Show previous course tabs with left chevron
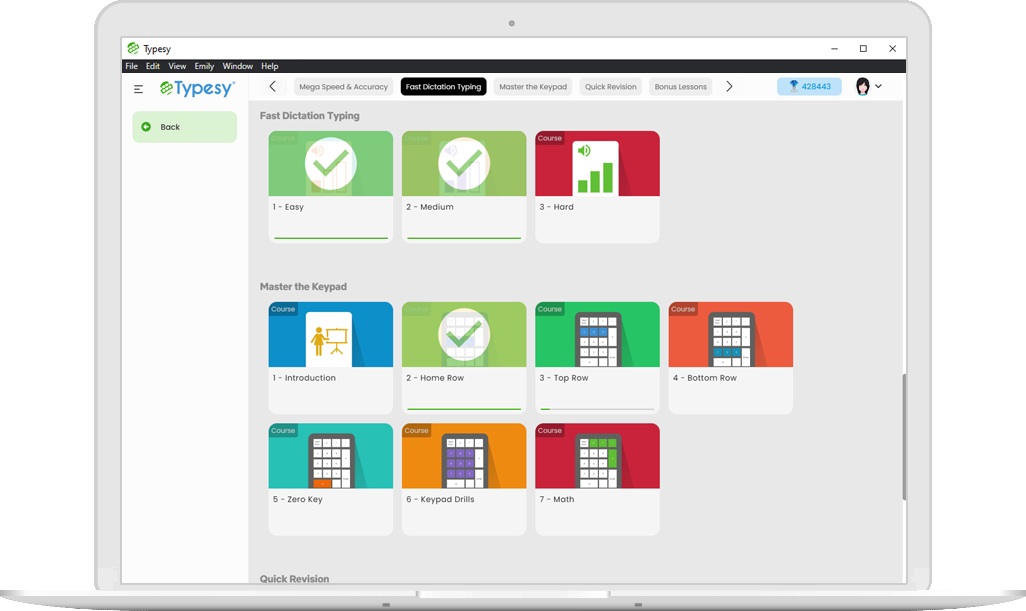The height and width of the screenshot is (611, 1026). tap(273, 86)
